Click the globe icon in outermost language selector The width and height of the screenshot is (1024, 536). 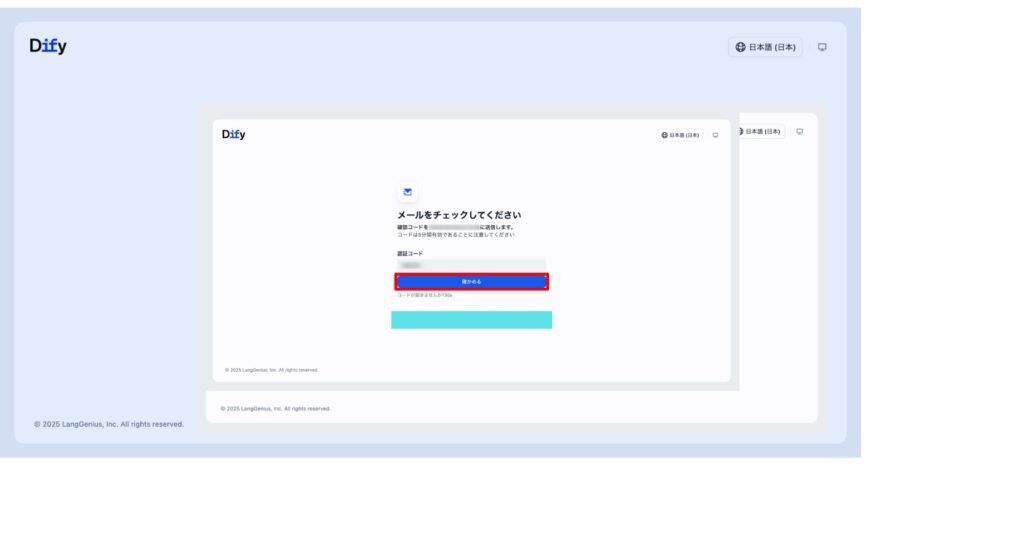pos(741,47)
